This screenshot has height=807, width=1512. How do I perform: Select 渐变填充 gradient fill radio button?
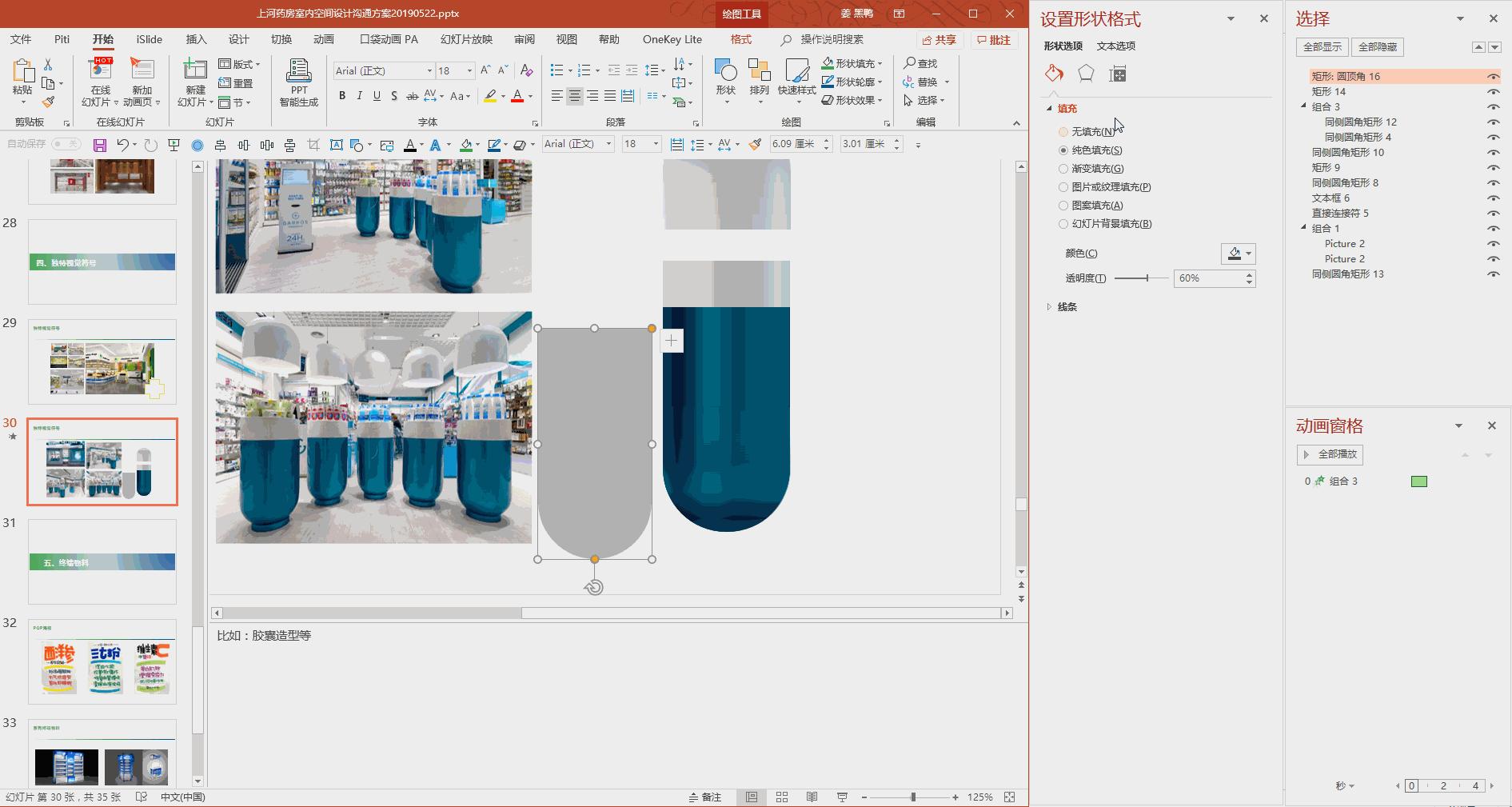[1063, 169]
